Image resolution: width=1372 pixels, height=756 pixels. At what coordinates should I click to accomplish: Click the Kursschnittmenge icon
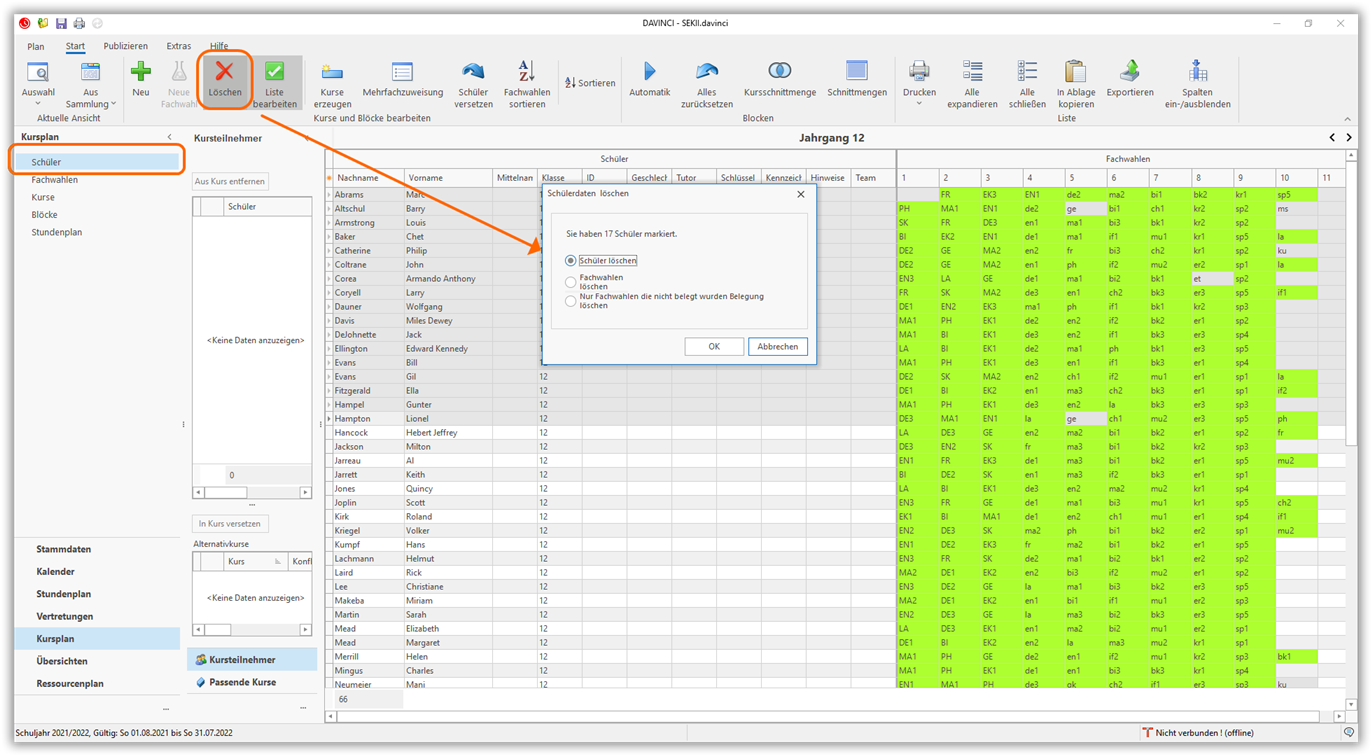click(x=779, y=72)
